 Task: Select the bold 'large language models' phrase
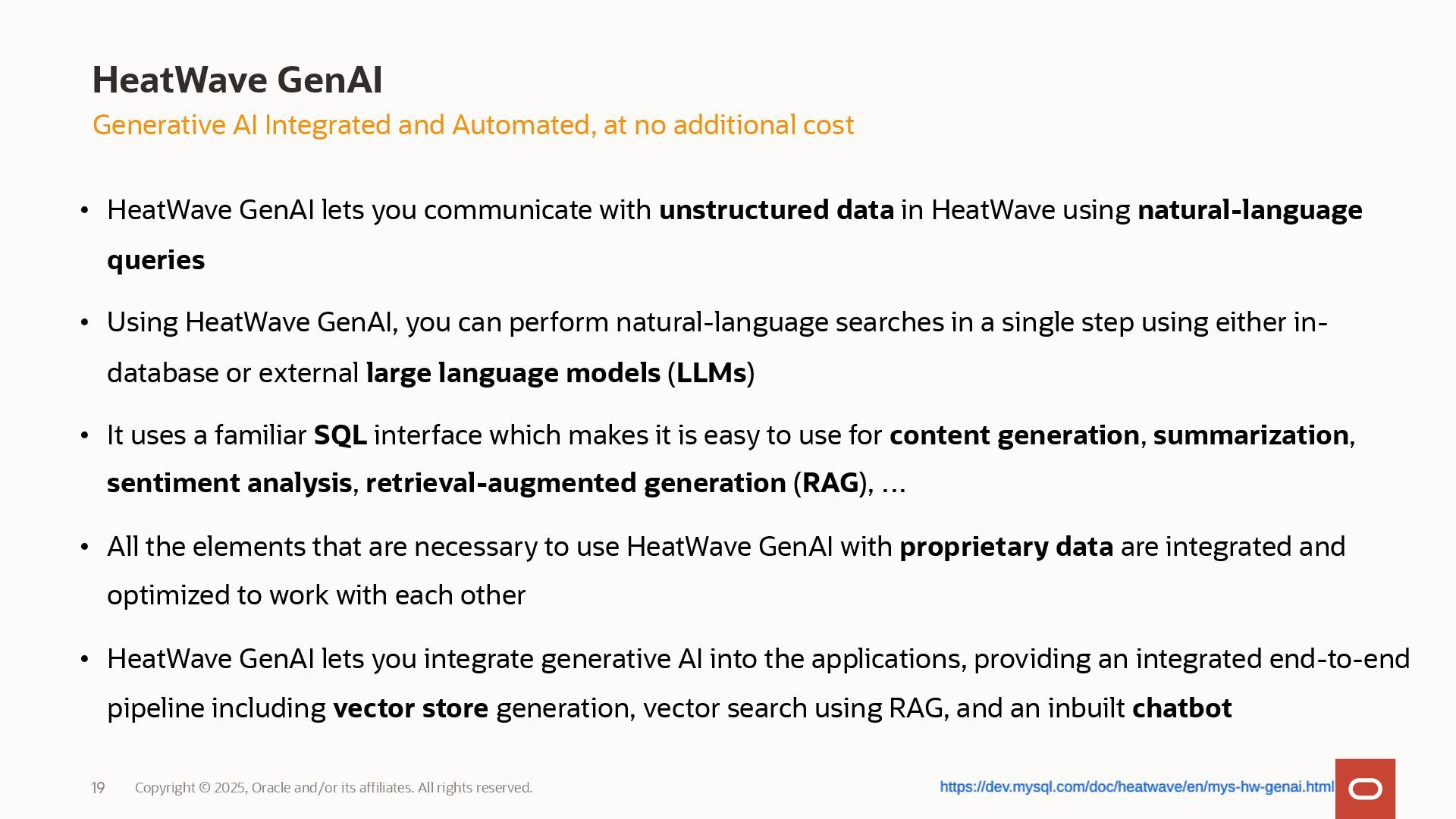click(x=513, y=373)
